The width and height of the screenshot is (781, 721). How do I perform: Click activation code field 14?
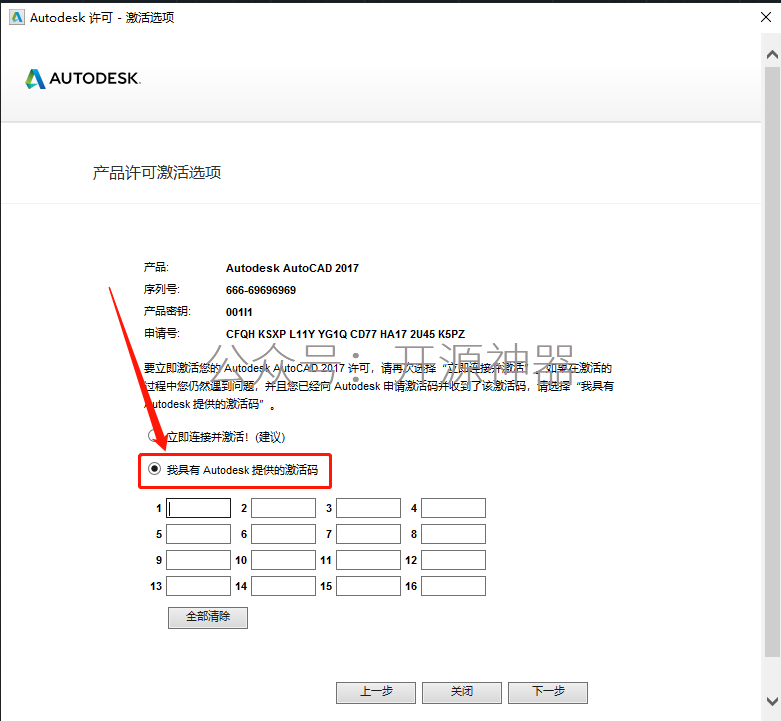point(283,586)
